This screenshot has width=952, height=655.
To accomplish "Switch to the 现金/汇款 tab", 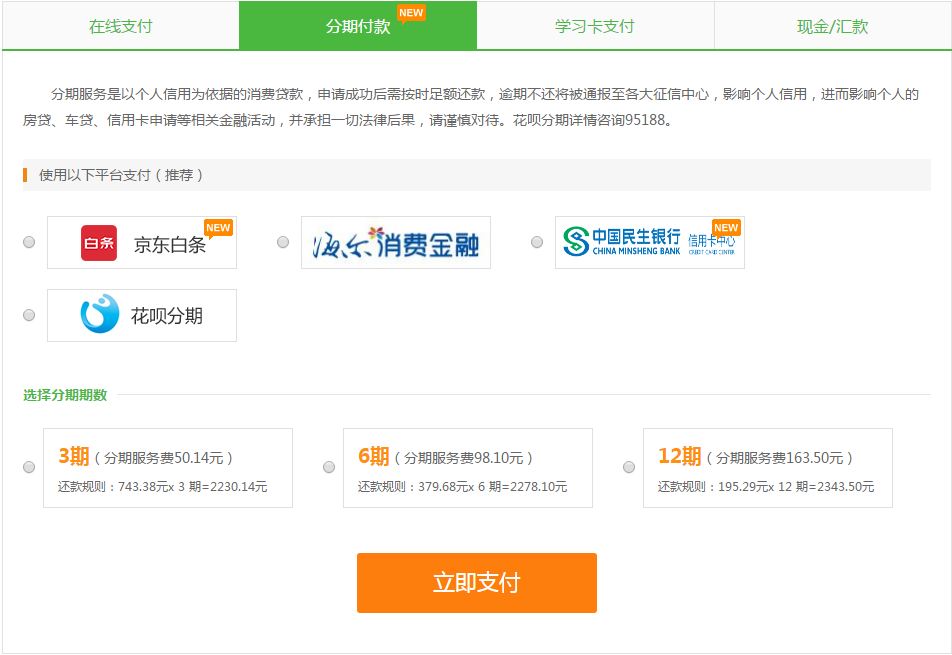I will [832, 26].
